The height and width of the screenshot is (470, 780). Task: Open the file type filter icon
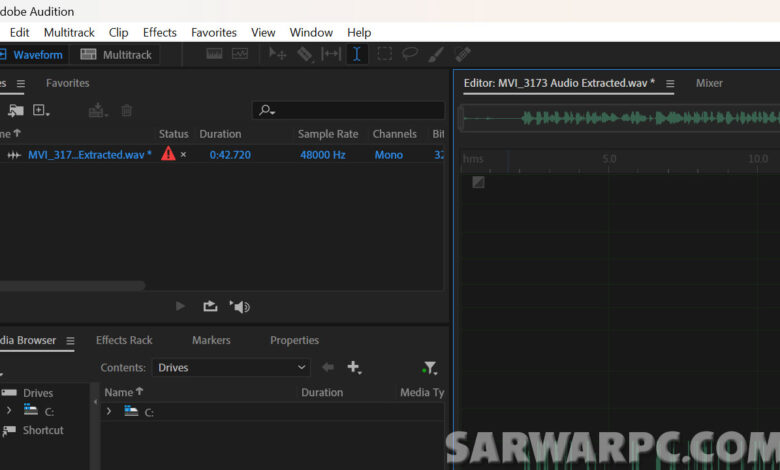point(429,368)
